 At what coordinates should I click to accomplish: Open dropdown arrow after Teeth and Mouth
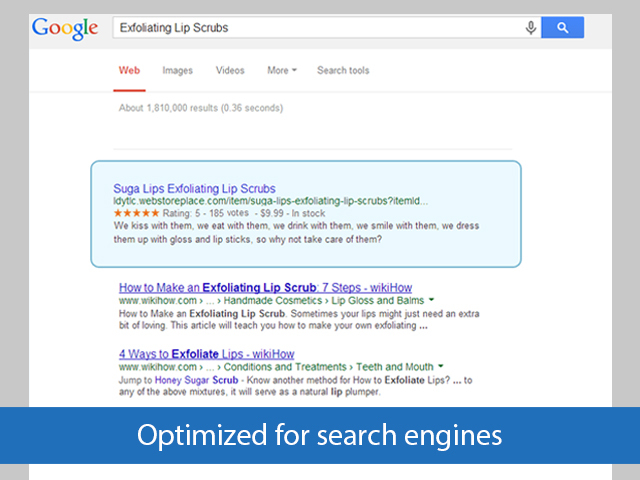coord(441,366)
